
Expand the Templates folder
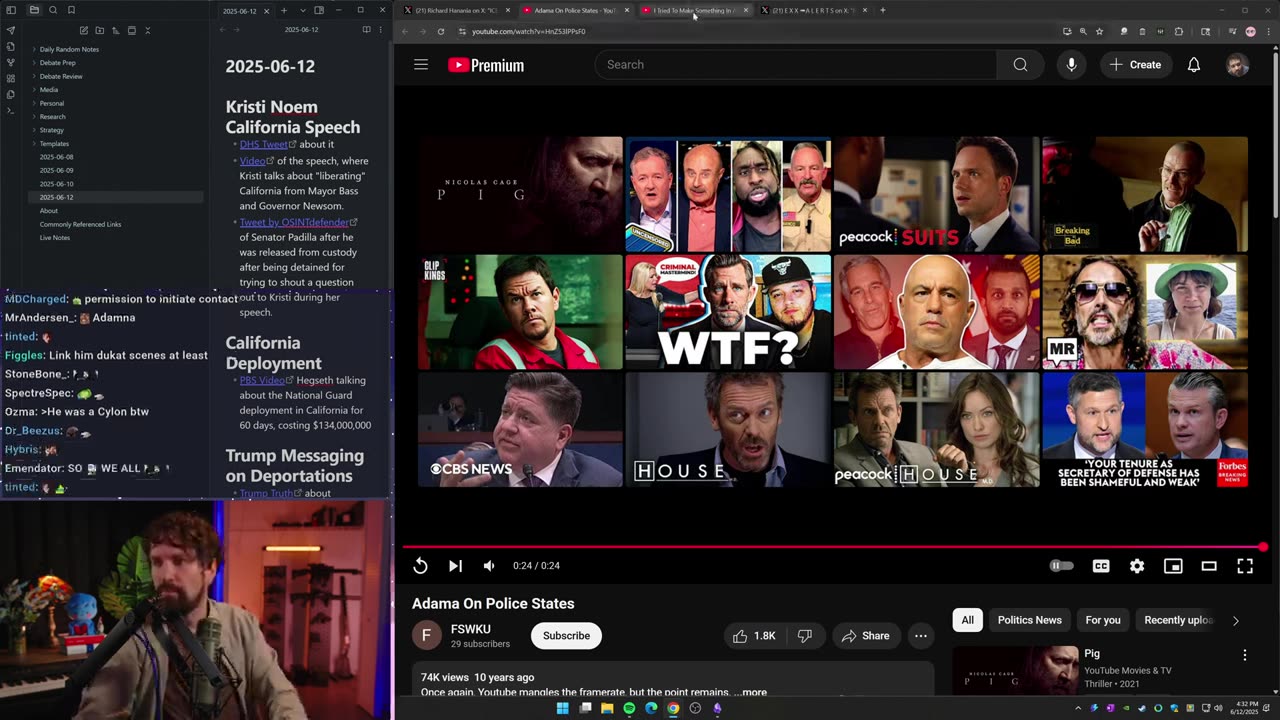pos(54,144)
